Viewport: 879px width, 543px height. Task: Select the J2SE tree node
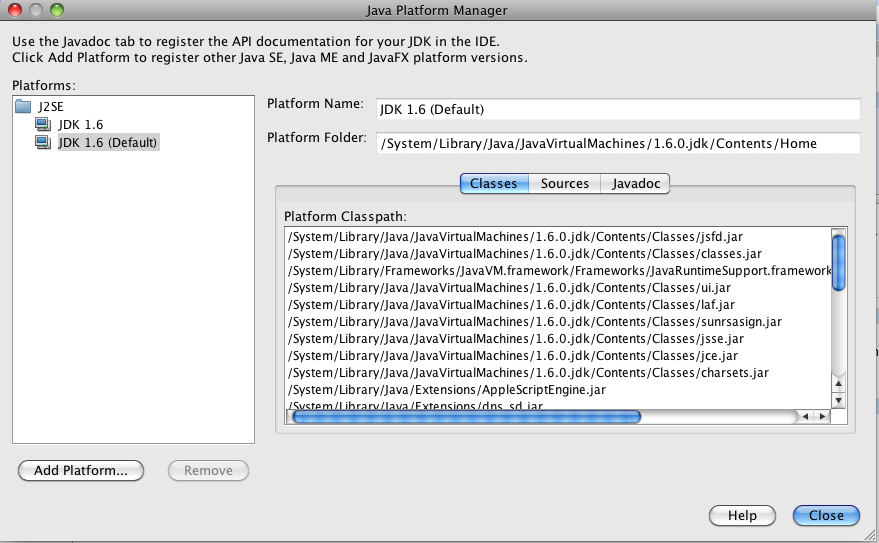[51, 106]
